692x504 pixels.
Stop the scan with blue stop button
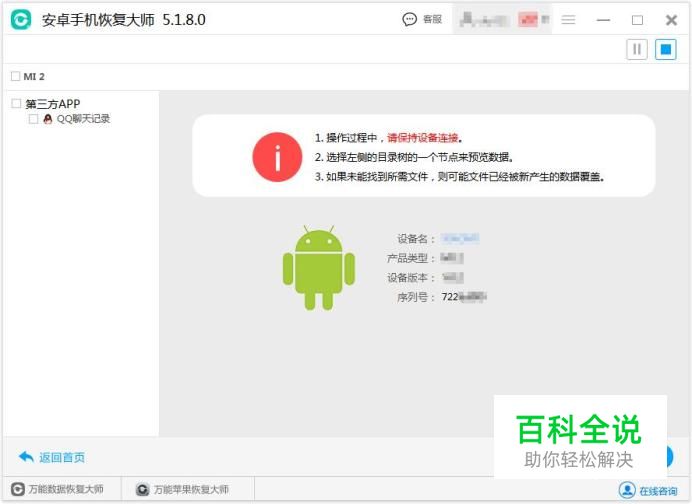point(666,49)
